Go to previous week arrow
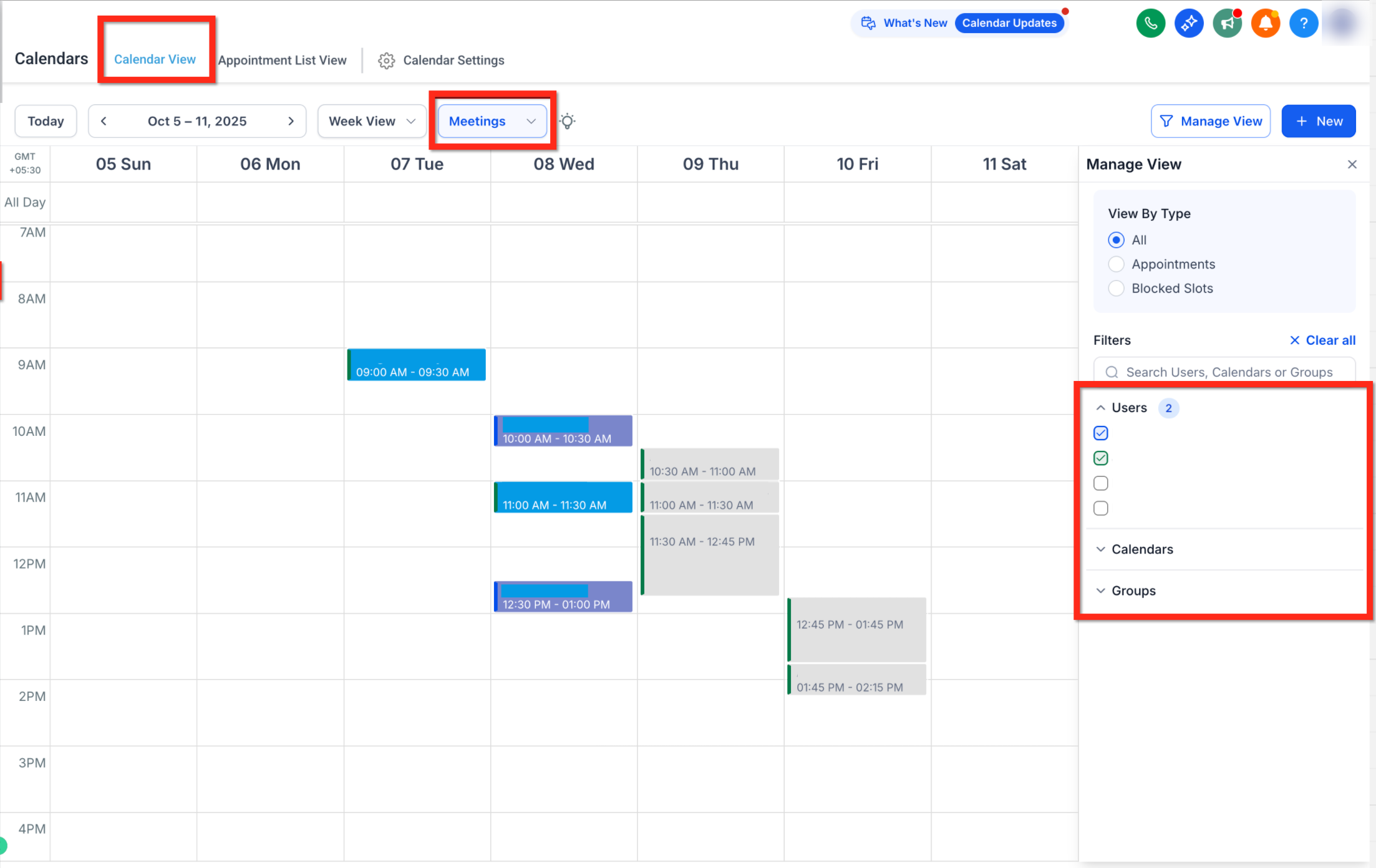Image resolution: width=1376 pixels, height=868 pixels. click(x=104, y=121)
